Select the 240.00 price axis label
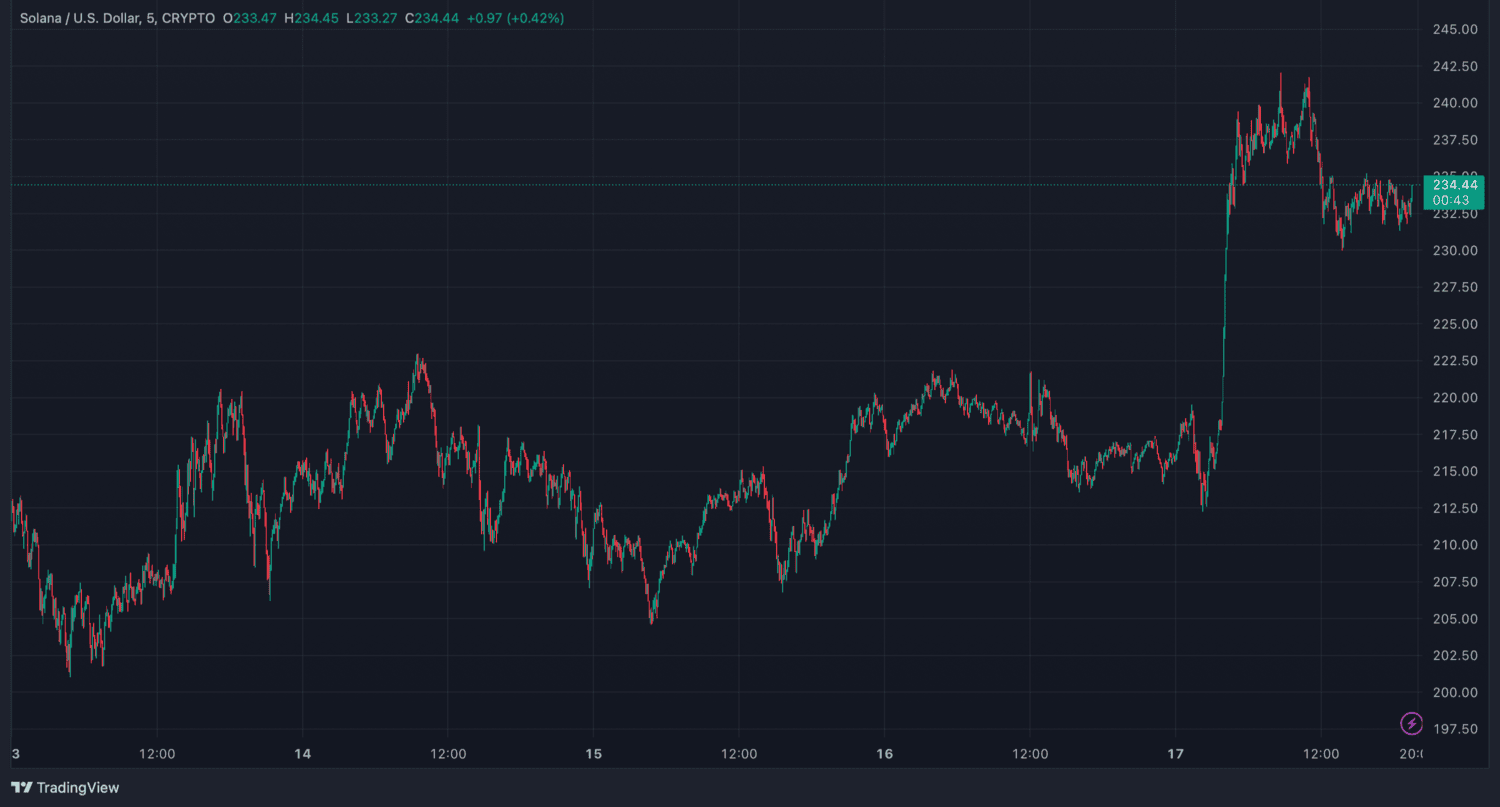1500x807 pixels. coord(1455,103)
